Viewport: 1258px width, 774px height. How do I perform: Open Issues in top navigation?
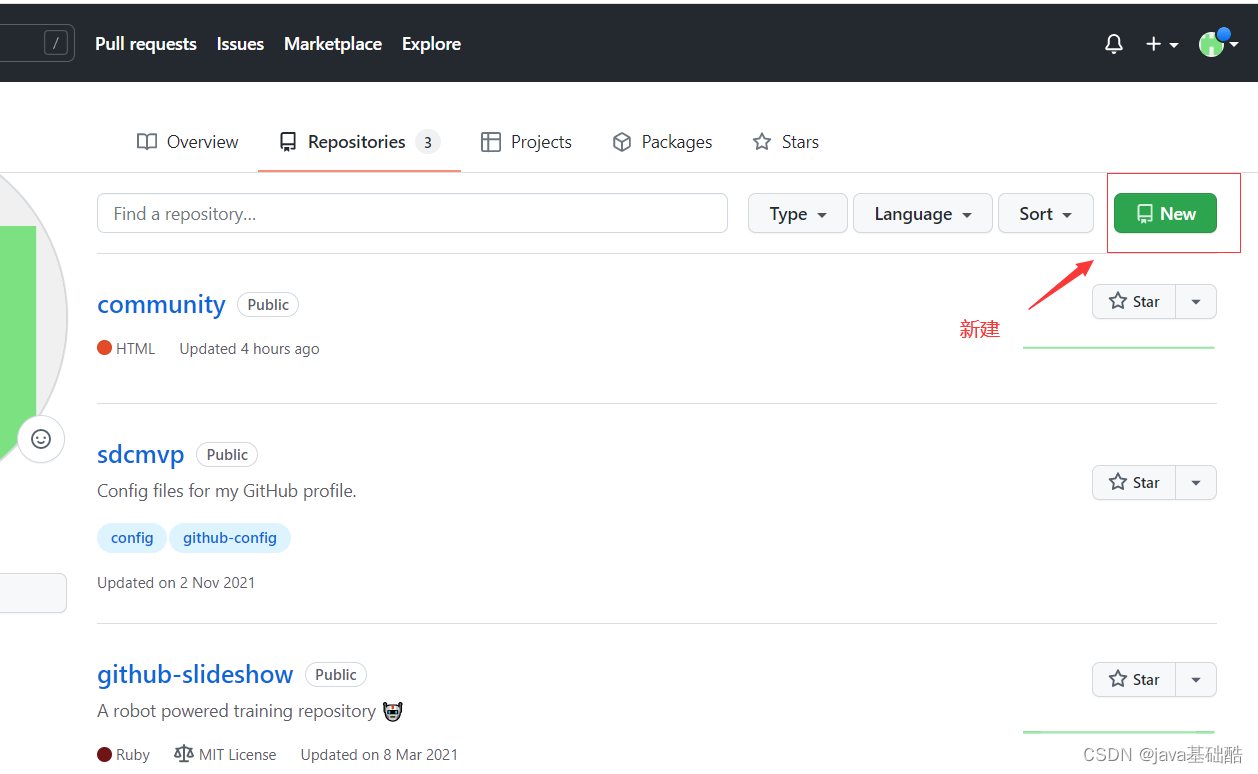[240, 44]
